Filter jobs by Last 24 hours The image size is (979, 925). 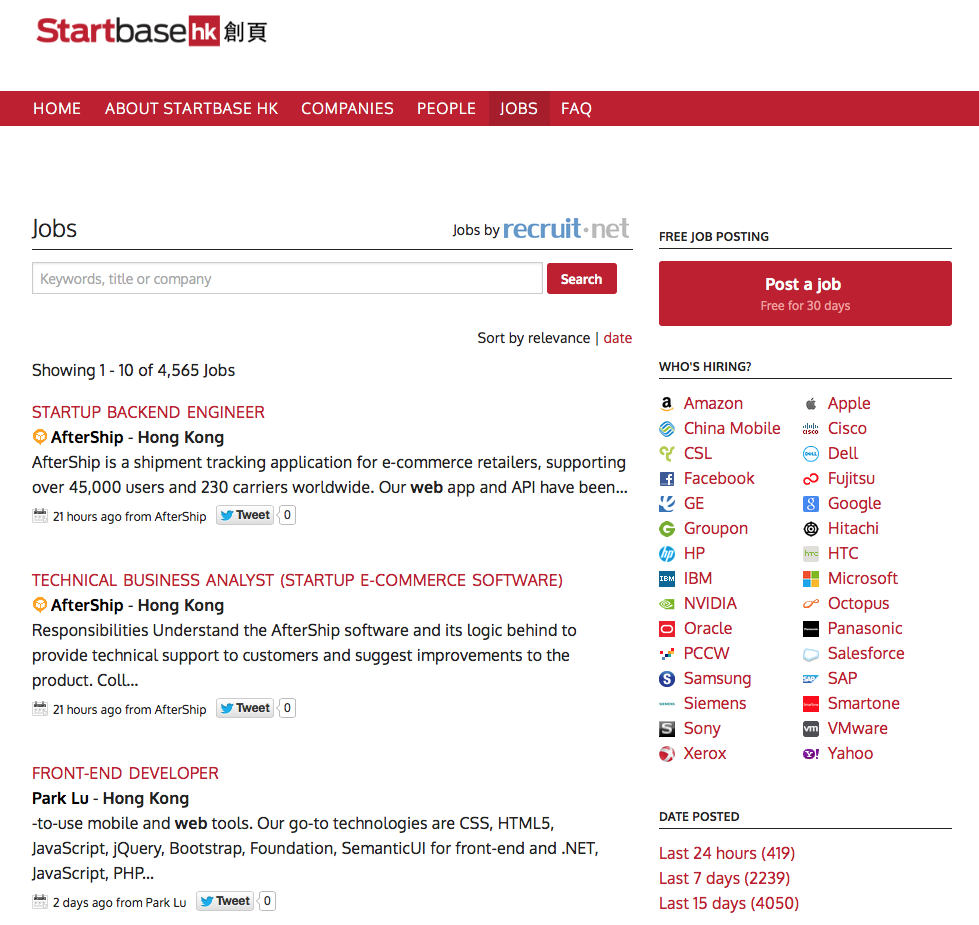(x=727, y=853)
